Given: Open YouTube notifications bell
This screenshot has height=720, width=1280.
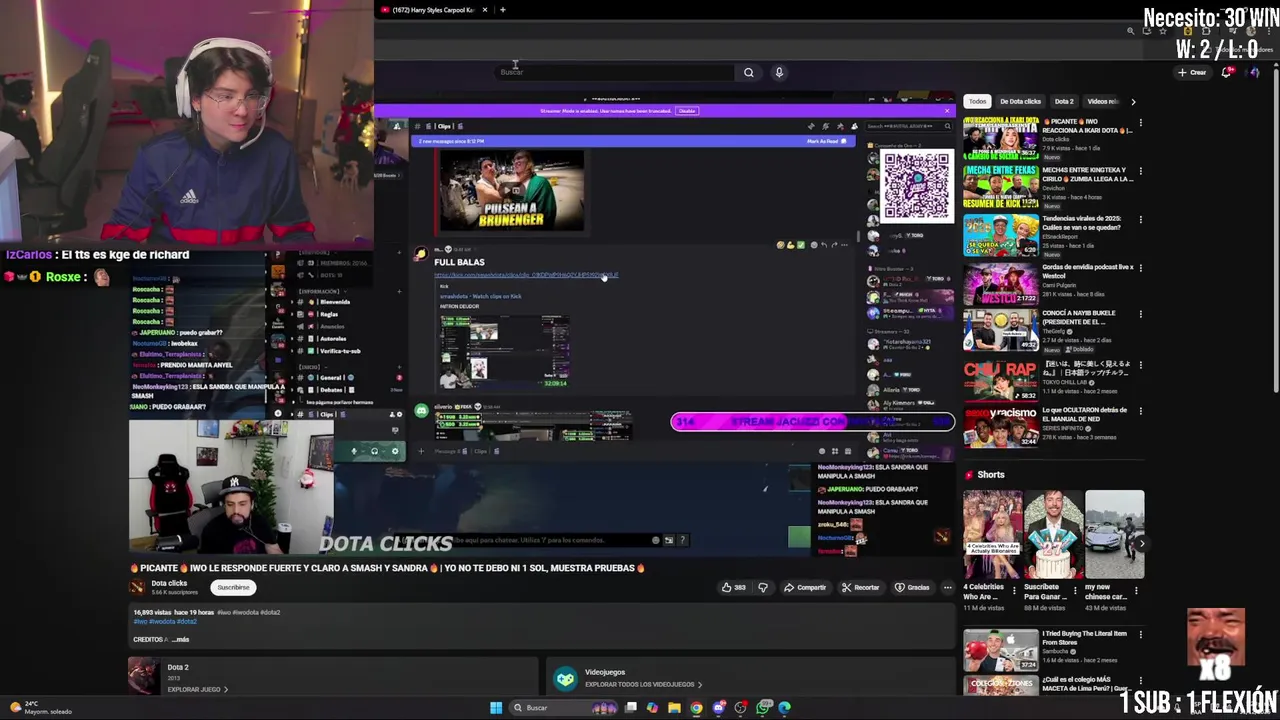Looking at the screenshot, I should tap(1228, 72).
